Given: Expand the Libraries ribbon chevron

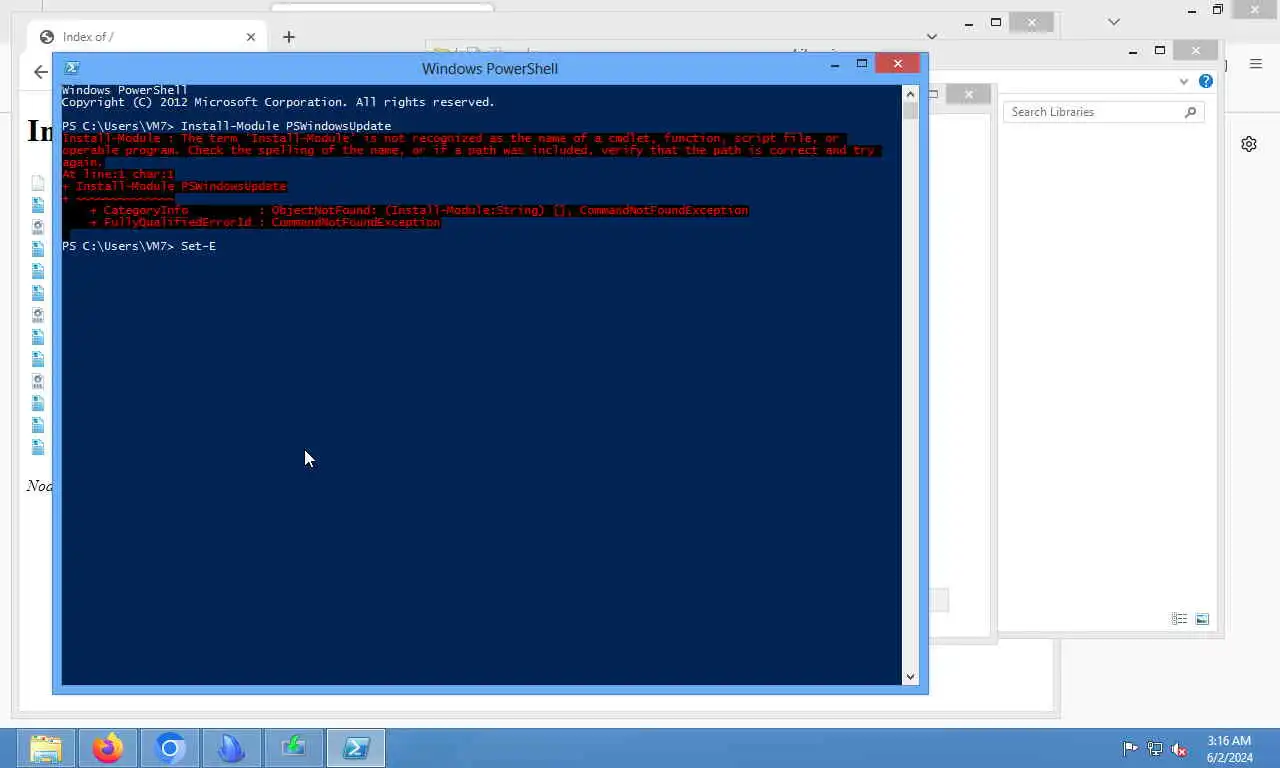Looking at the screenshot, I should 1184,81.
